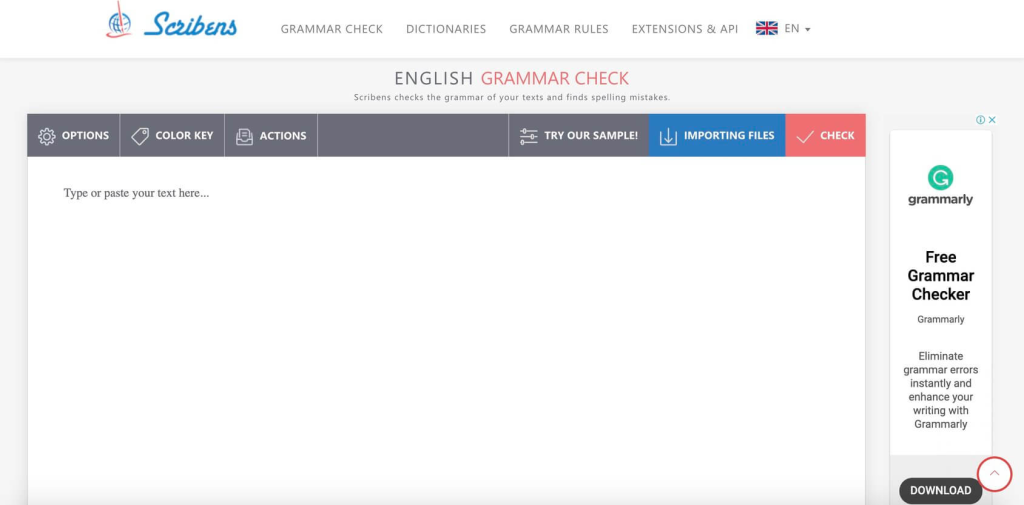The image size is (1024, 505).
Task: Click the Color Key tag icon
Action: 140,136
